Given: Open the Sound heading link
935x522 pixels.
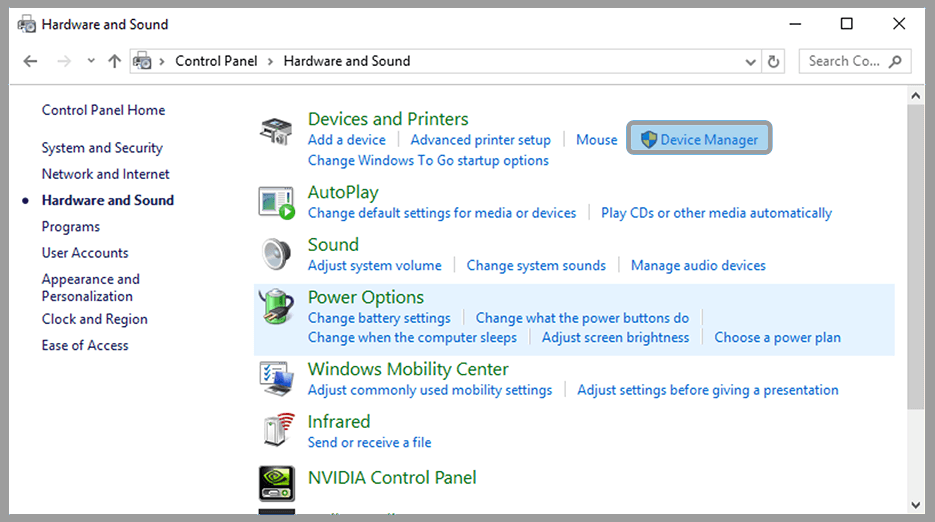Looking at the screenshot, I should (333, 245).
